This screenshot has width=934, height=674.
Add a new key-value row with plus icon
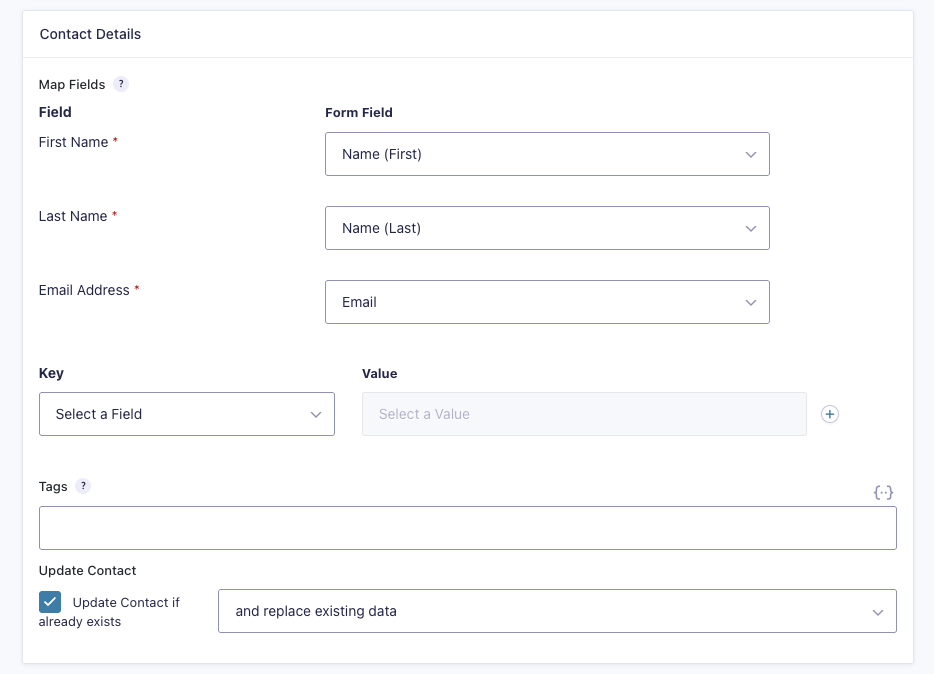[x=830, y=414]
